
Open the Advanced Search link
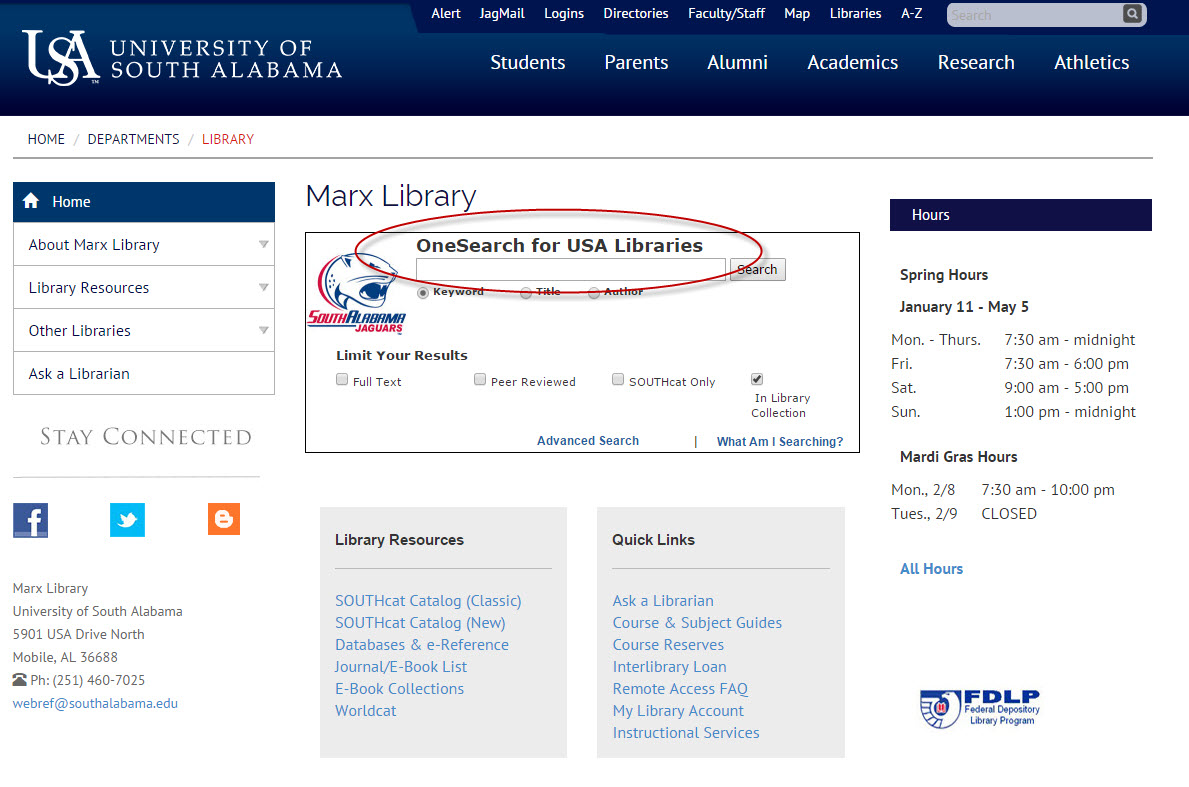(588, 441)
